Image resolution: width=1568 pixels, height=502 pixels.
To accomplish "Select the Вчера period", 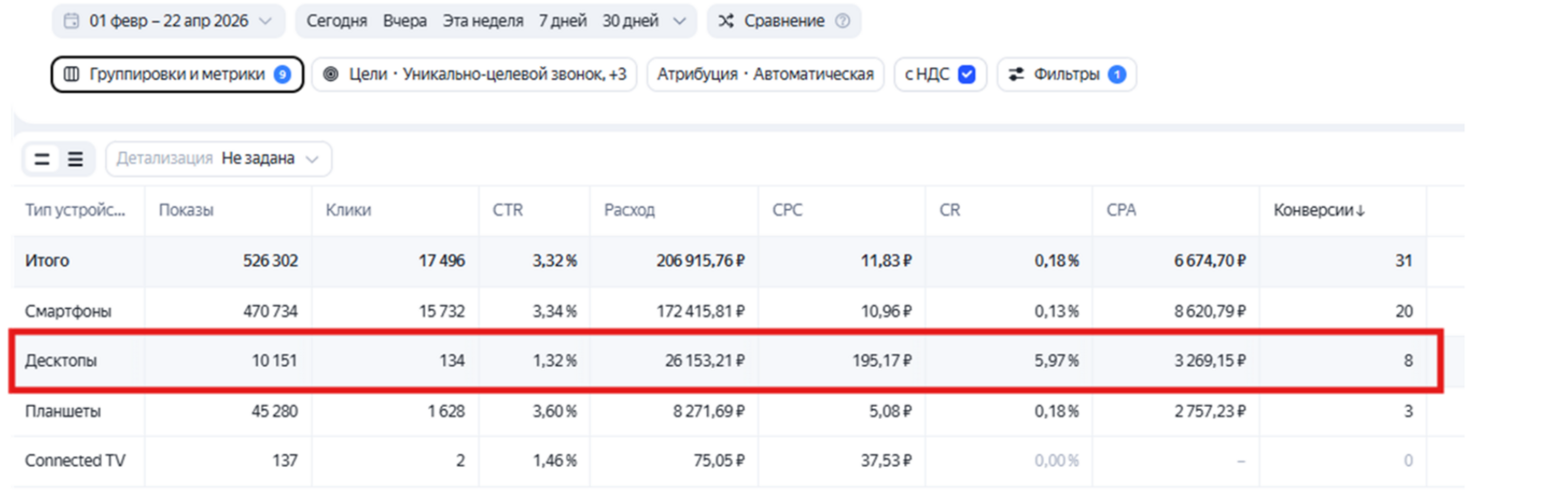I will [x=405, y=21].
